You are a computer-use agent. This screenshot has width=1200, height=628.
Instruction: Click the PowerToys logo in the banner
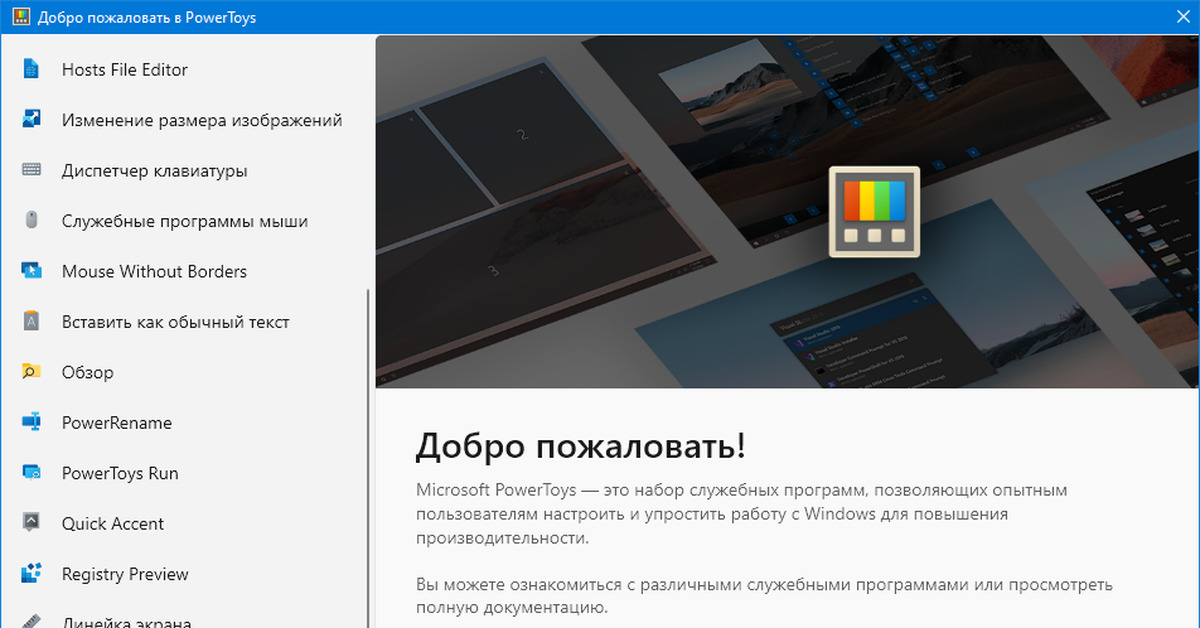874,212
